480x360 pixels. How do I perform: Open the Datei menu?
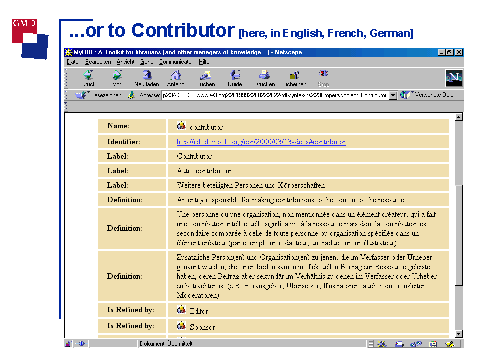[72, 62]
